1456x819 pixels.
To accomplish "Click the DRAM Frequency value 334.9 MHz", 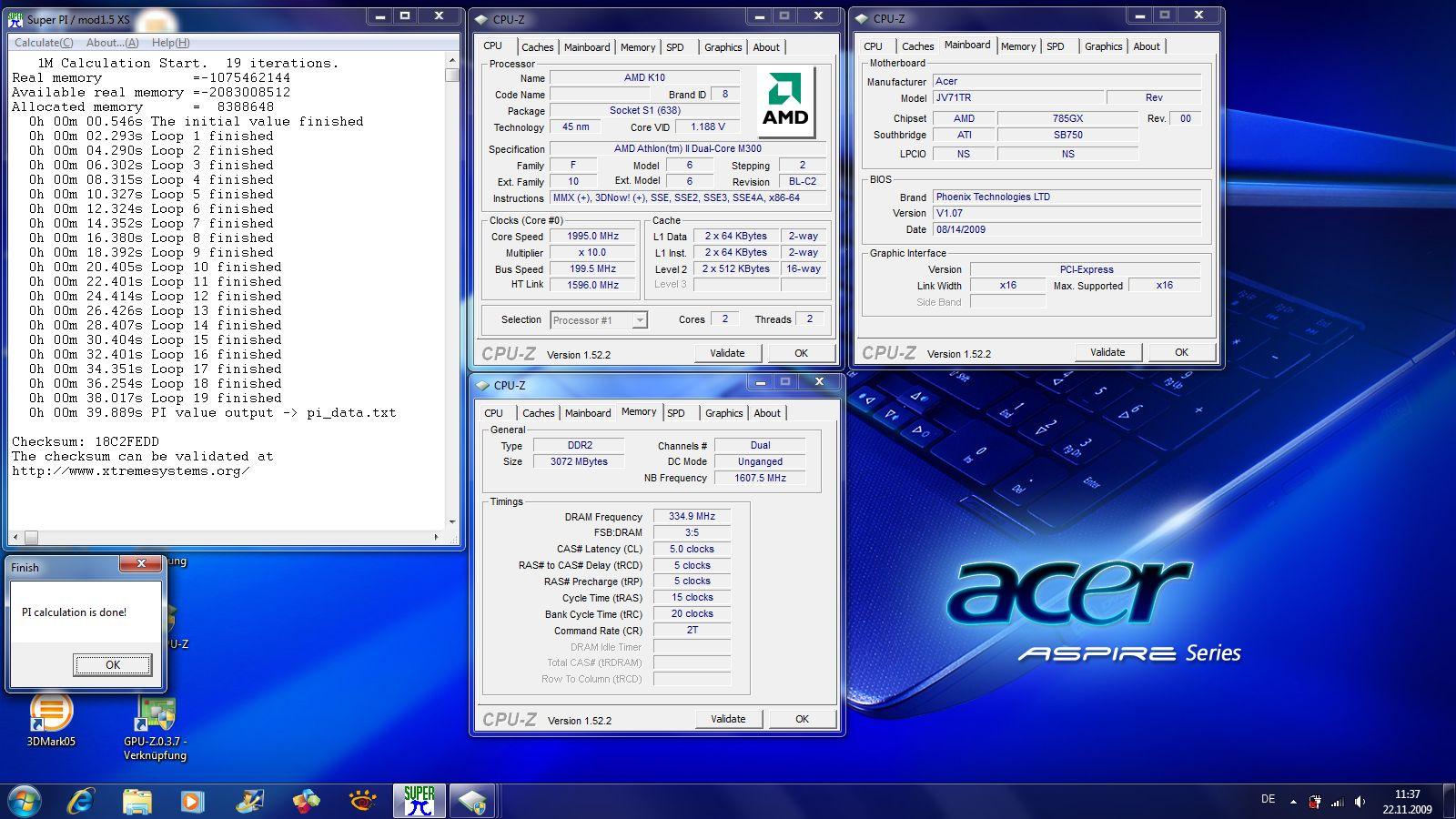I will click(692, 516).
